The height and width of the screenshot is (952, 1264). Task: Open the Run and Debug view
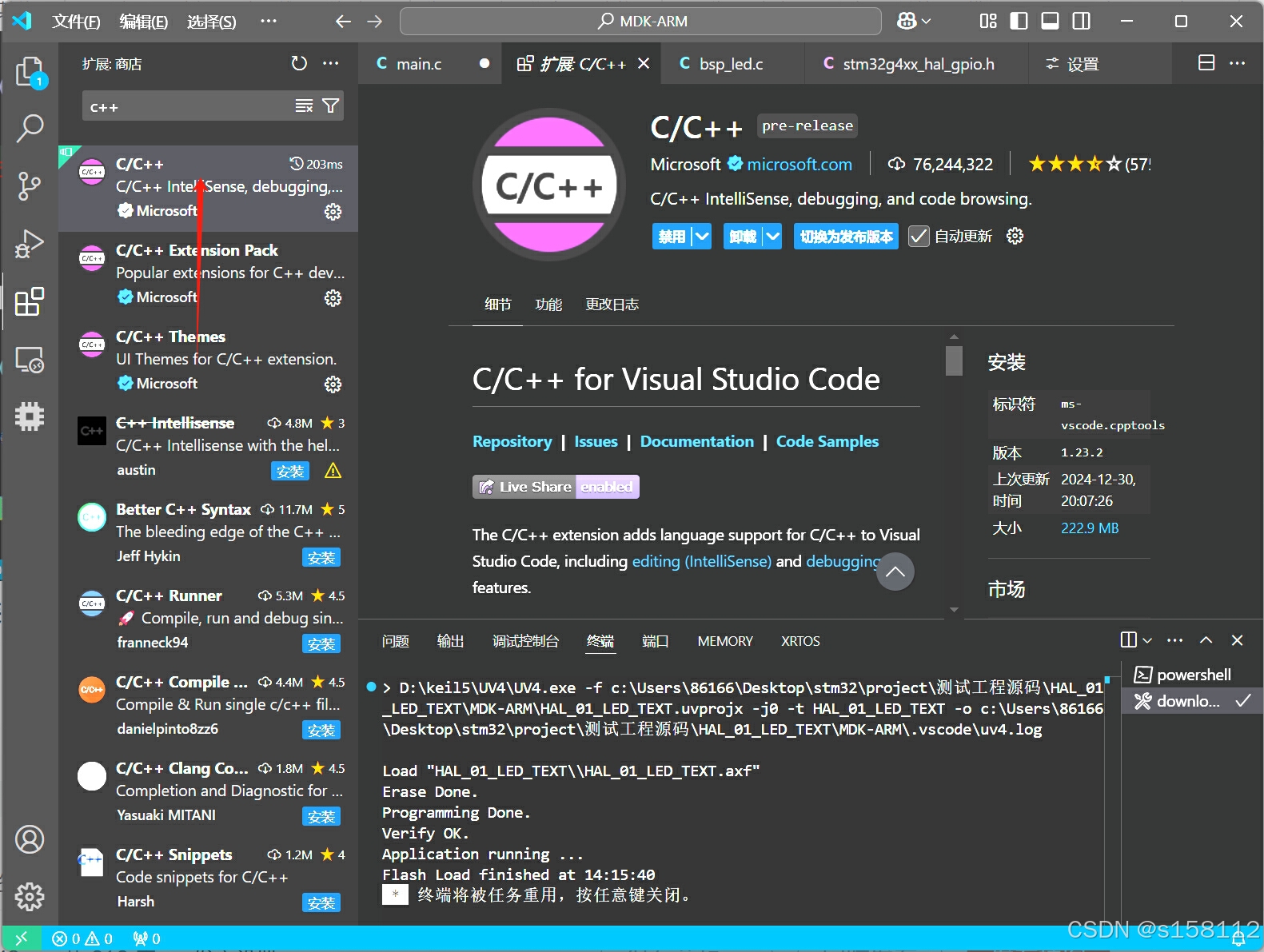(x=30, y=244)
